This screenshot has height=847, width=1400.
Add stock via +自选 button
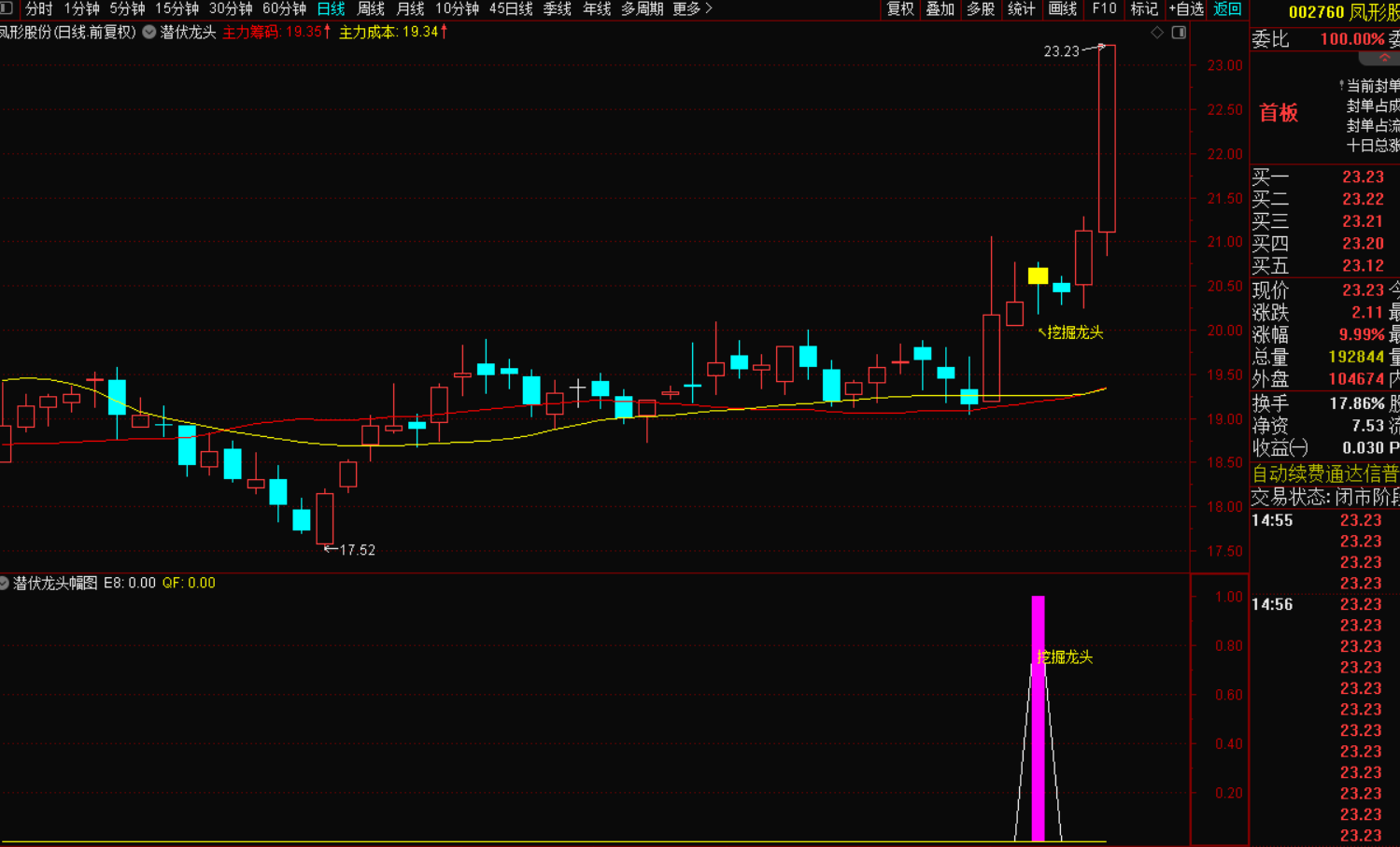tap(1186, 8)
